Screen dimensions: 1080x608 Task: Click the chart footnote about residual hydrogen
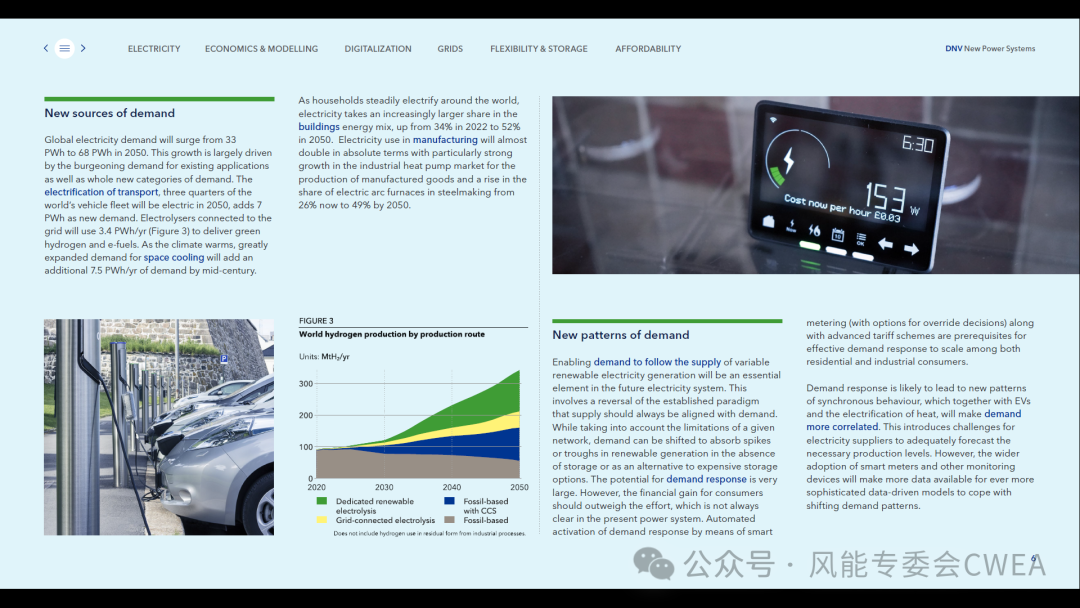pos(429,534)
